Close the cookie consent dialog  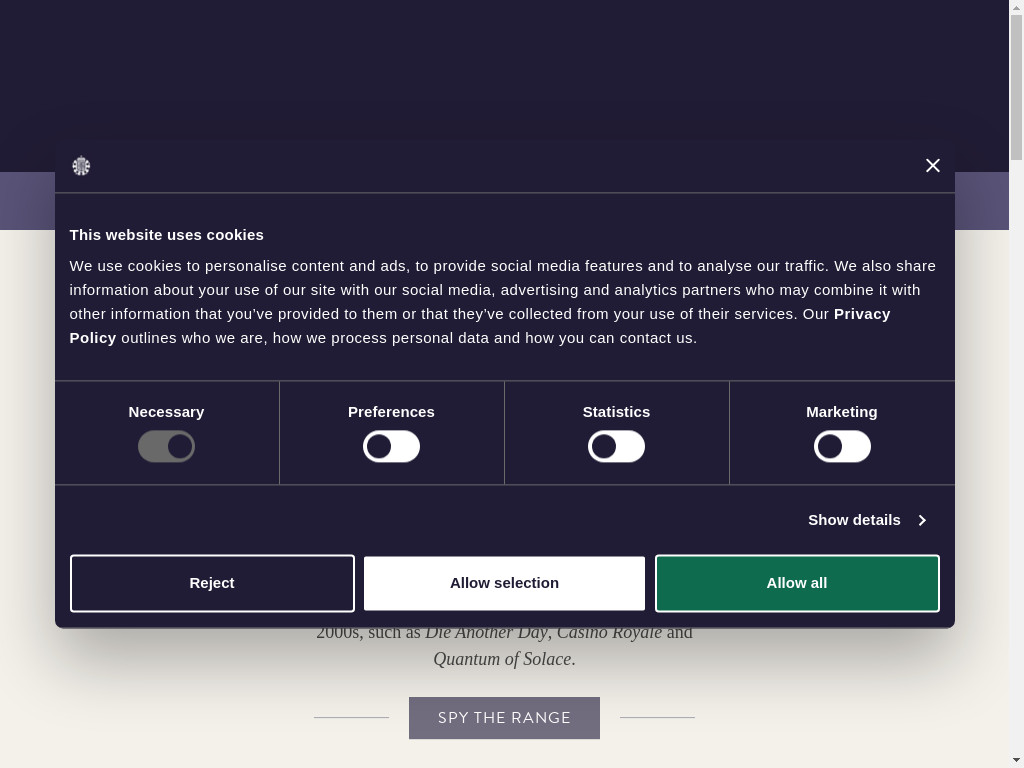[932, 166]
